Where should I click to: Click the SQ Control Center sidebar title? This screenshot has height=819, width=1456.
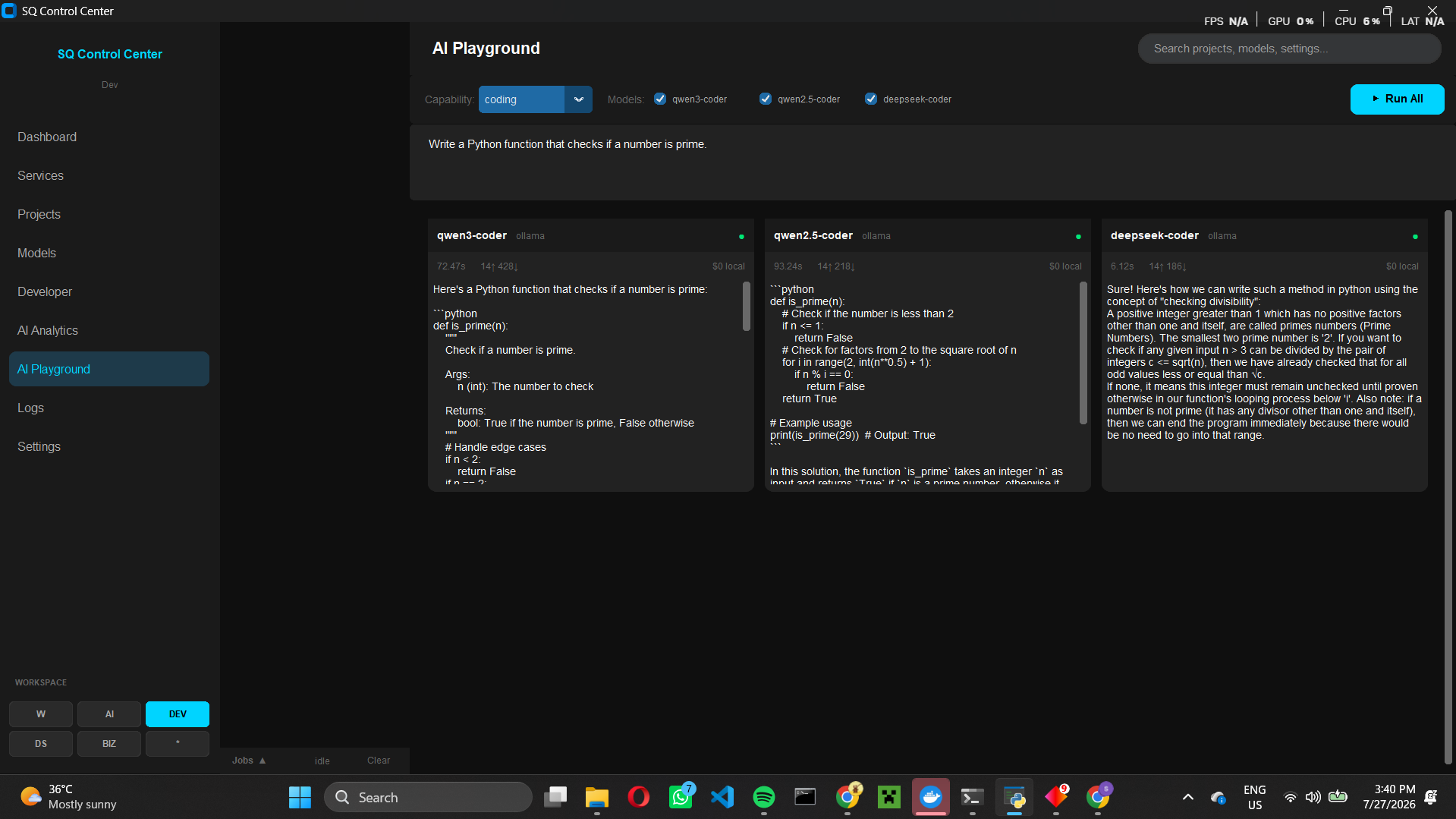click(x=110, y=54)
